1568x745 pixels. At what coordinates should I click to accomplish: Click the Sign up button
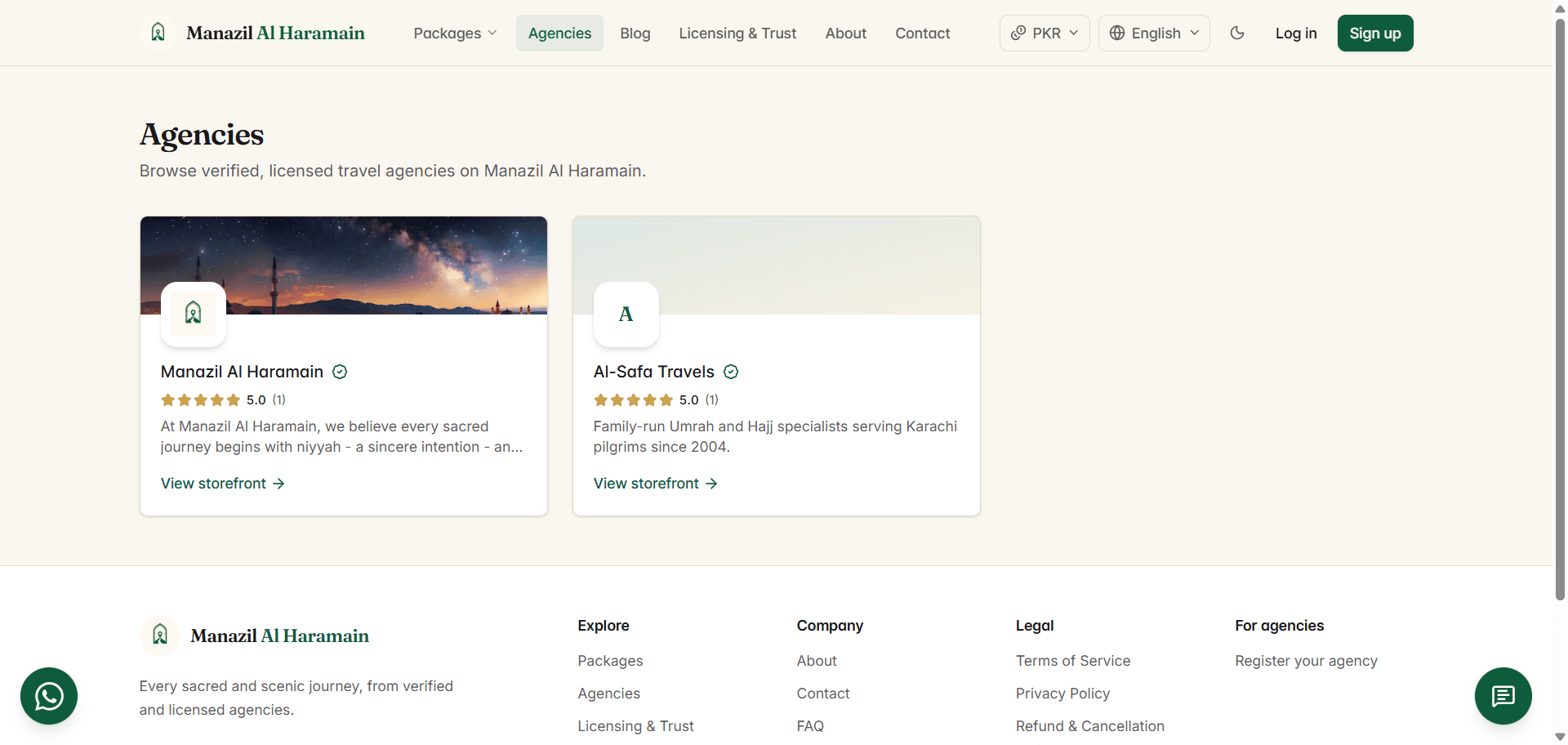[1375, 33]
